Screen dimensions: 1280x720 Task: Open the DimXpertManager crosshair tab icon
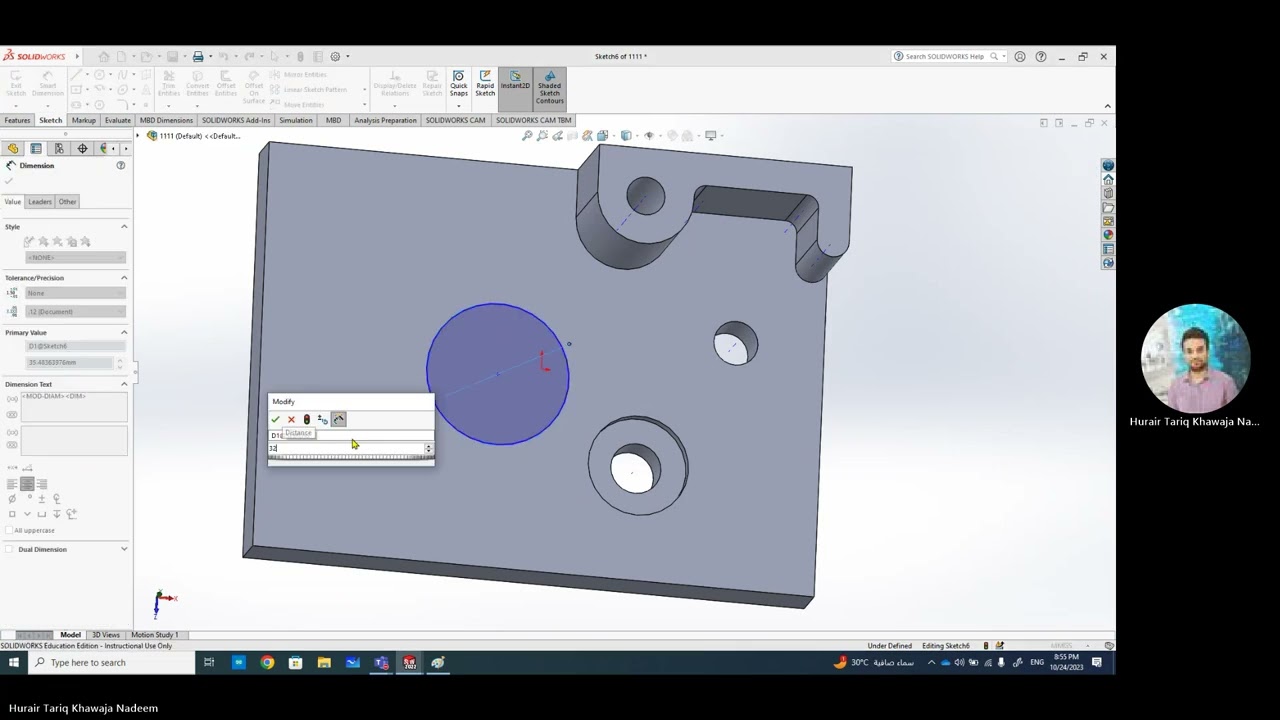click(x=82, y=148)
